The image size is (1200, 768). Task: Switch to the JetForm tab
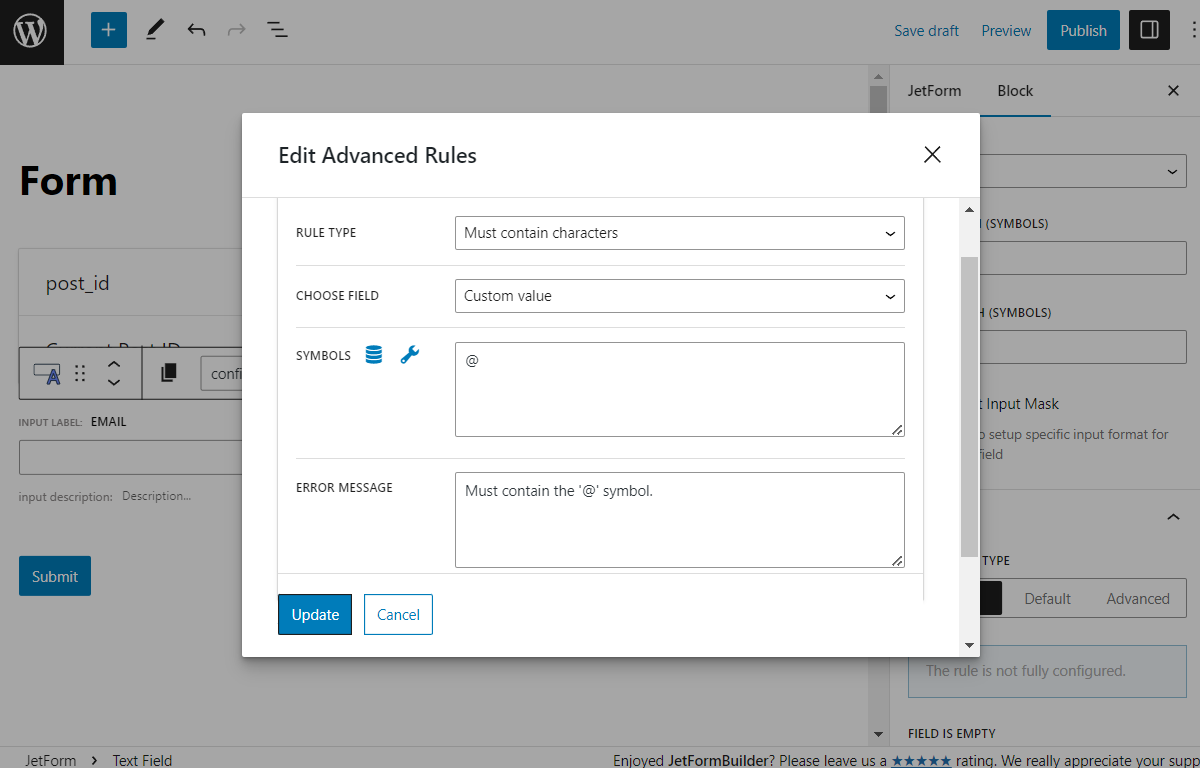934,91
